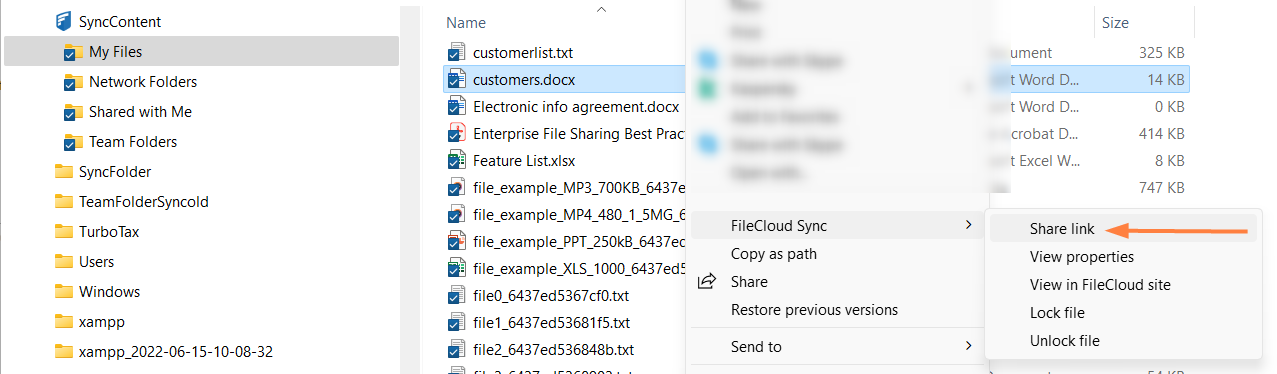Choose Share link in the submenu

click(1062, 229)
